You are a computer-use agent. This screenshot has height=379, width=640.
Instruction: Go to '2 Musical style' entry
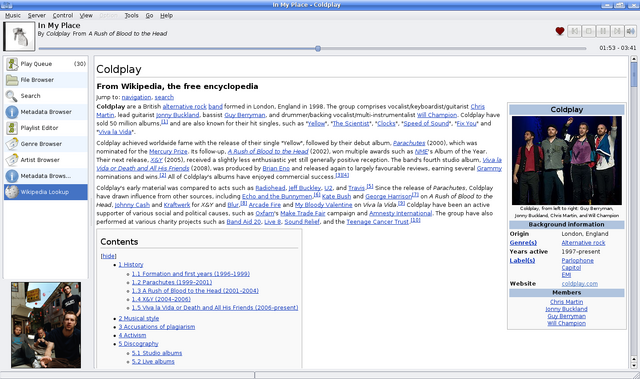139,319
